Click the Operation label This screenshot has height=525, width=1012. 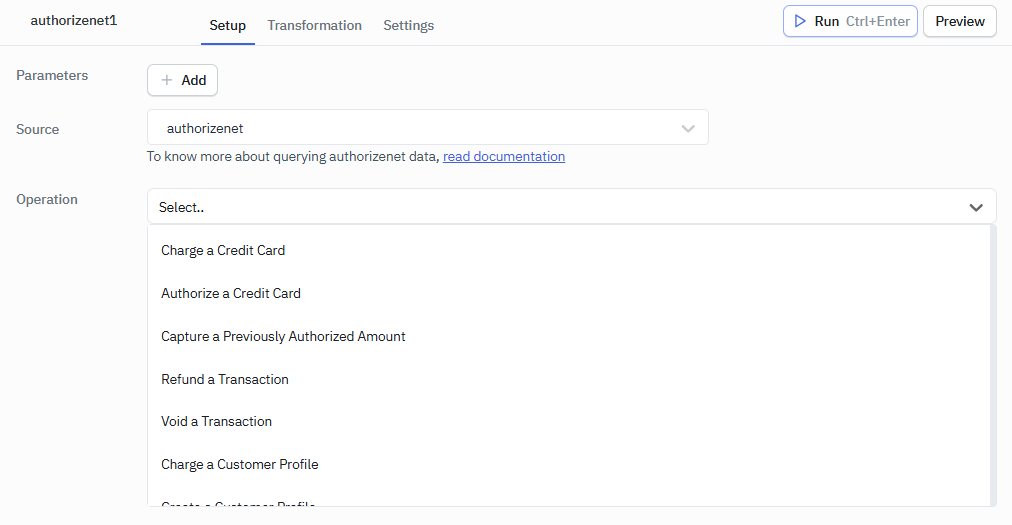pyautogui.click(x=46, y=200)
